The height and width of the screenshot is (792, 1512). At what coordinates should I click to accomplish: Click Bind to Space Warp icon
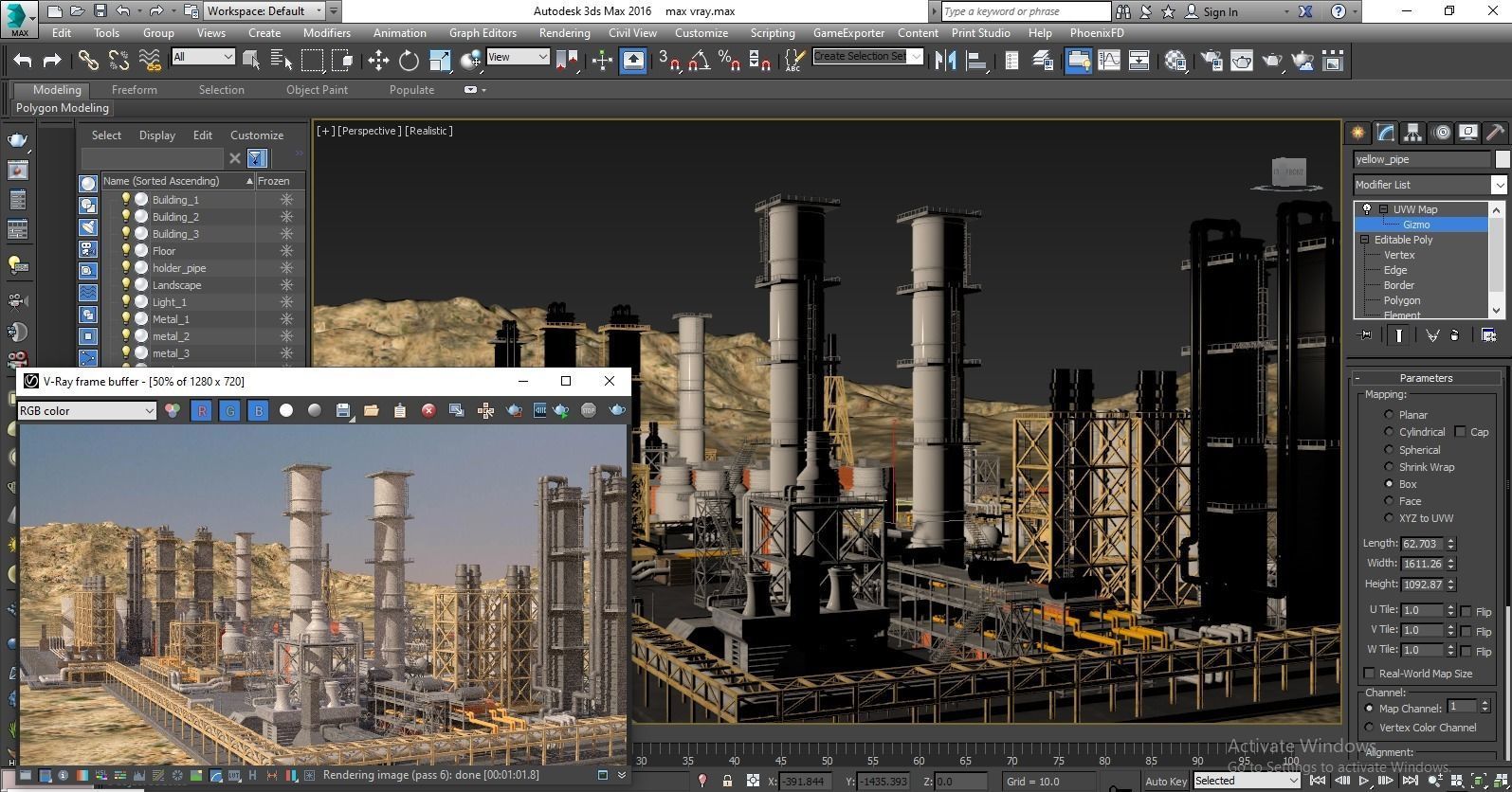click(150, 61)
